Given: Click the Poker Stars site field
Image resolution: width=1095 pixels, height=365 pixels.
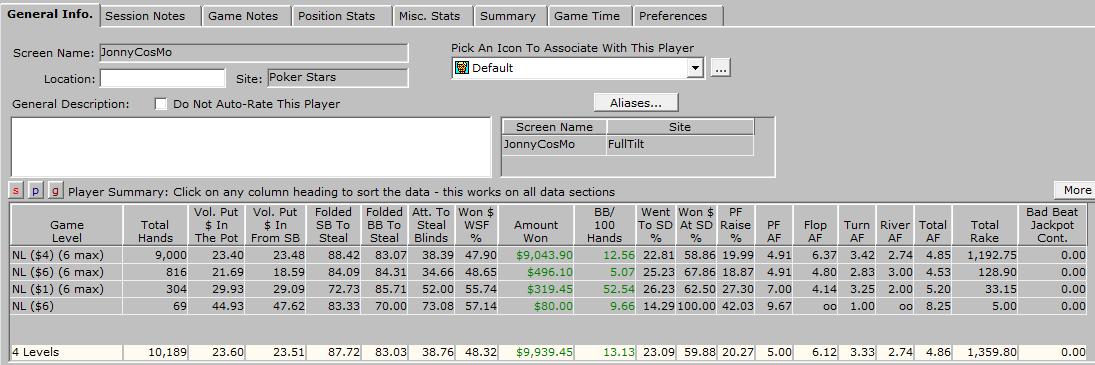Looking at the screenshot, I should 337,77.
